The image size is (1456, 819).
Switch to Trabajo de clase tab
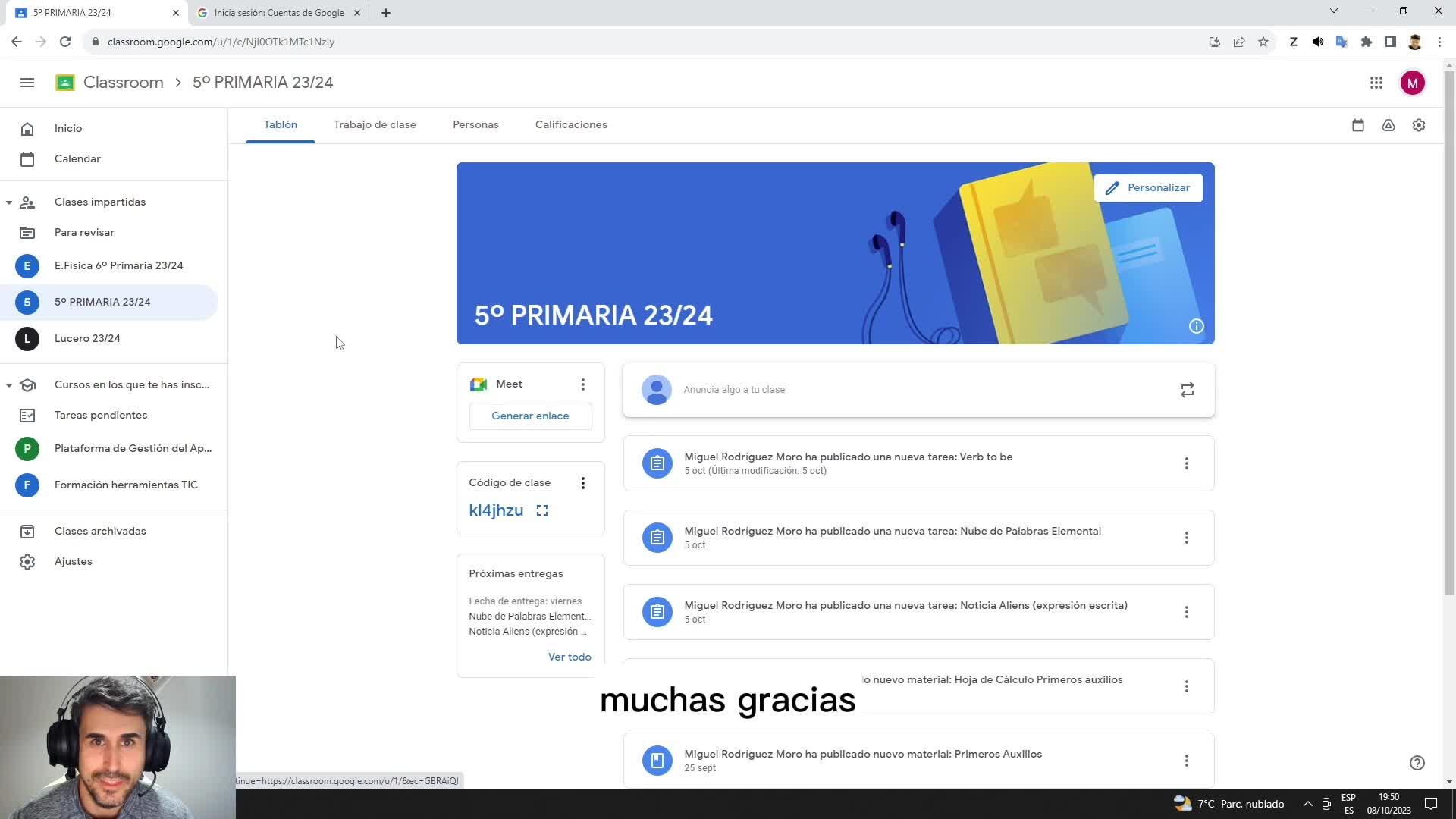pyautogui.click(x=375, y=125)
